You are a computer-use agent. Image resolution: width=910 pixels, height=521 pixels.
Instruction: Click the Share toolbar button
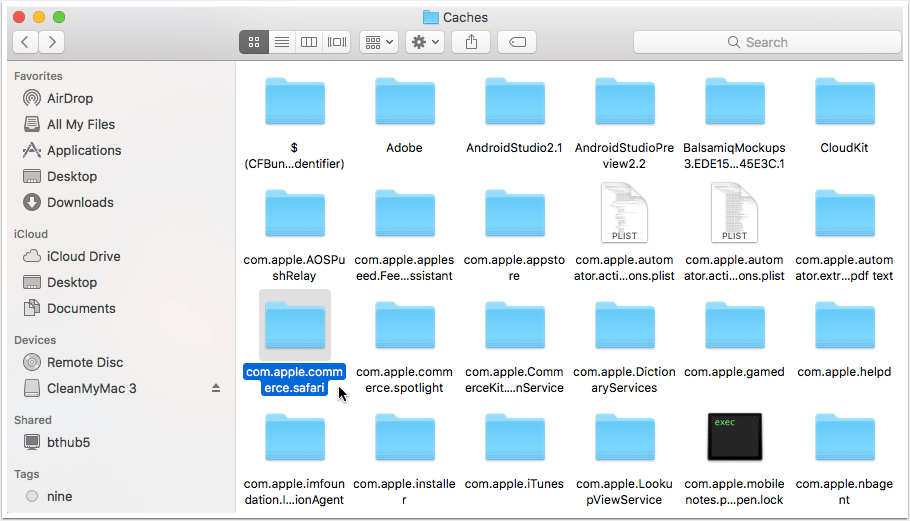471,42
